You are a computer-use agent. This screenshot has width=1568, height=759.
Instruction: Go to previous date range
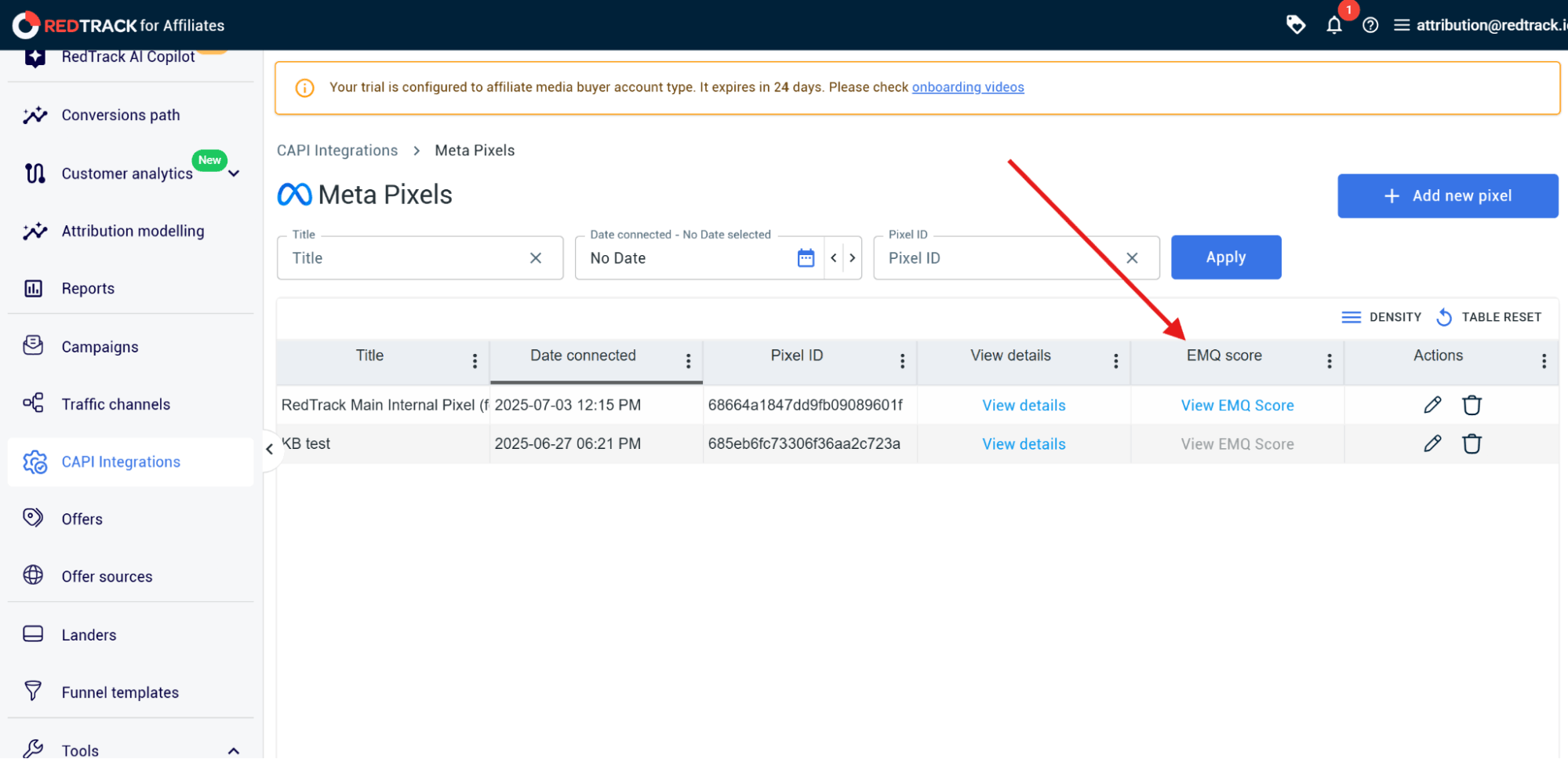pyautogui.click(x=834, y=257)
